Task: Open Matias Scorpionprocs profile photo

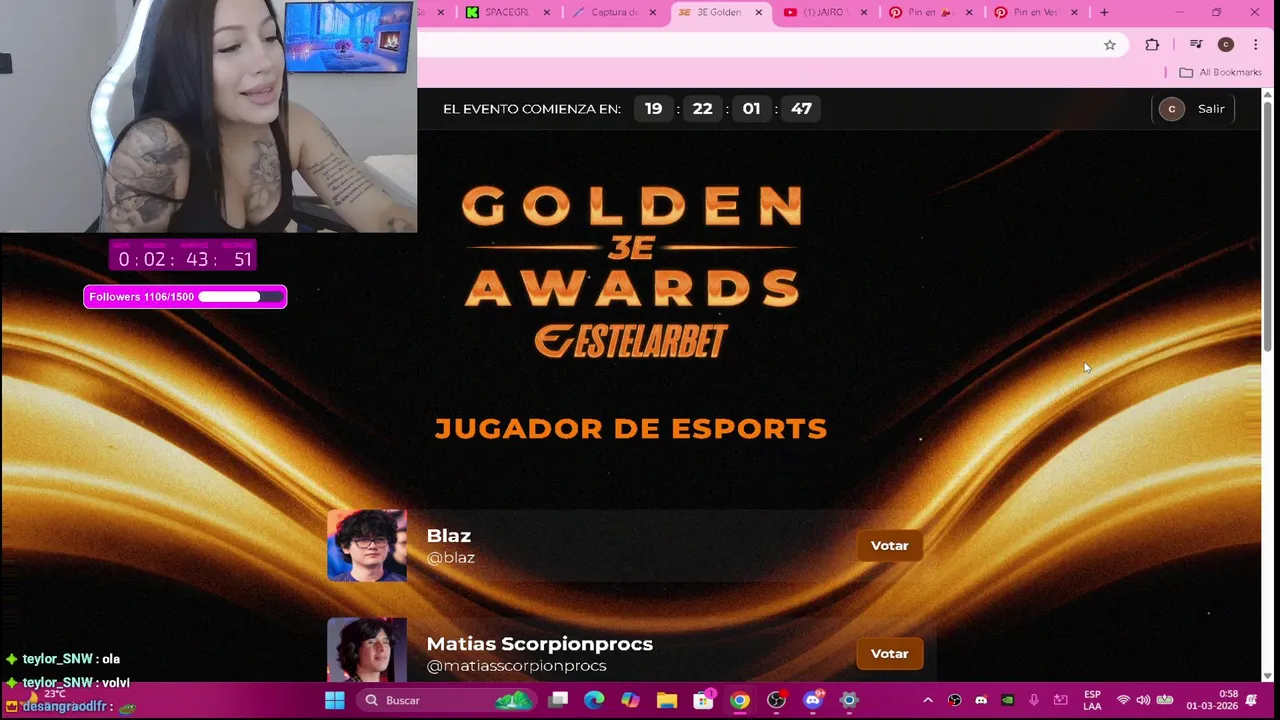Action: (x=367, y=650)
